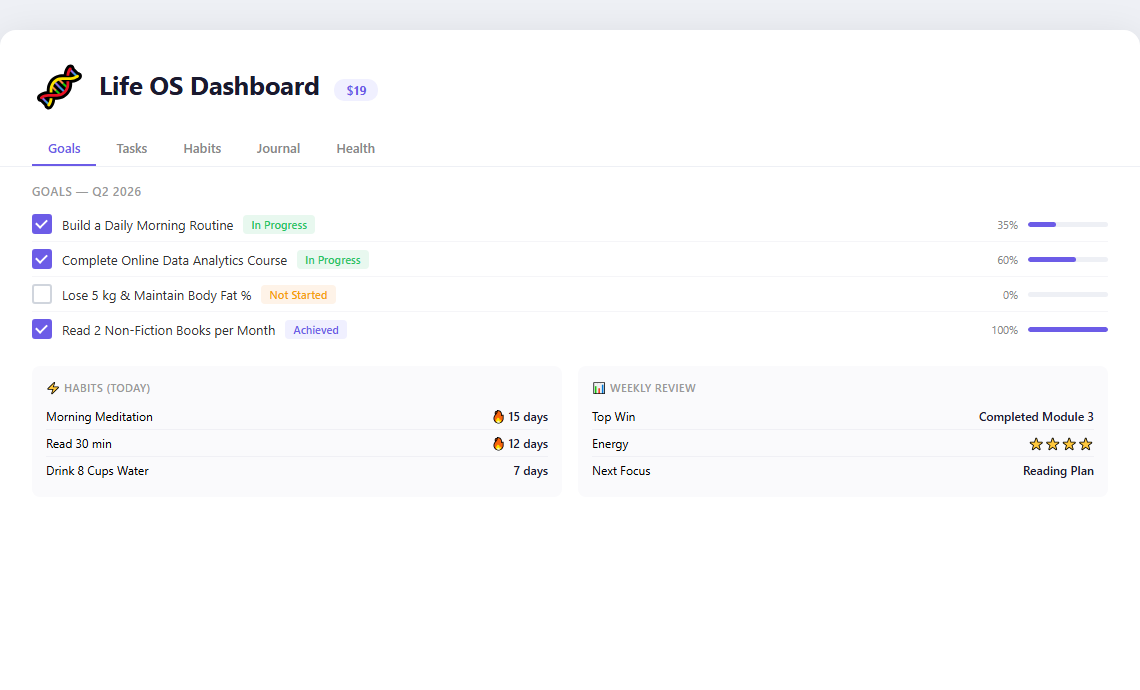The image size is (1140, 690).
Task: Click the 0% progress percentage
Action: (1011, 295)
